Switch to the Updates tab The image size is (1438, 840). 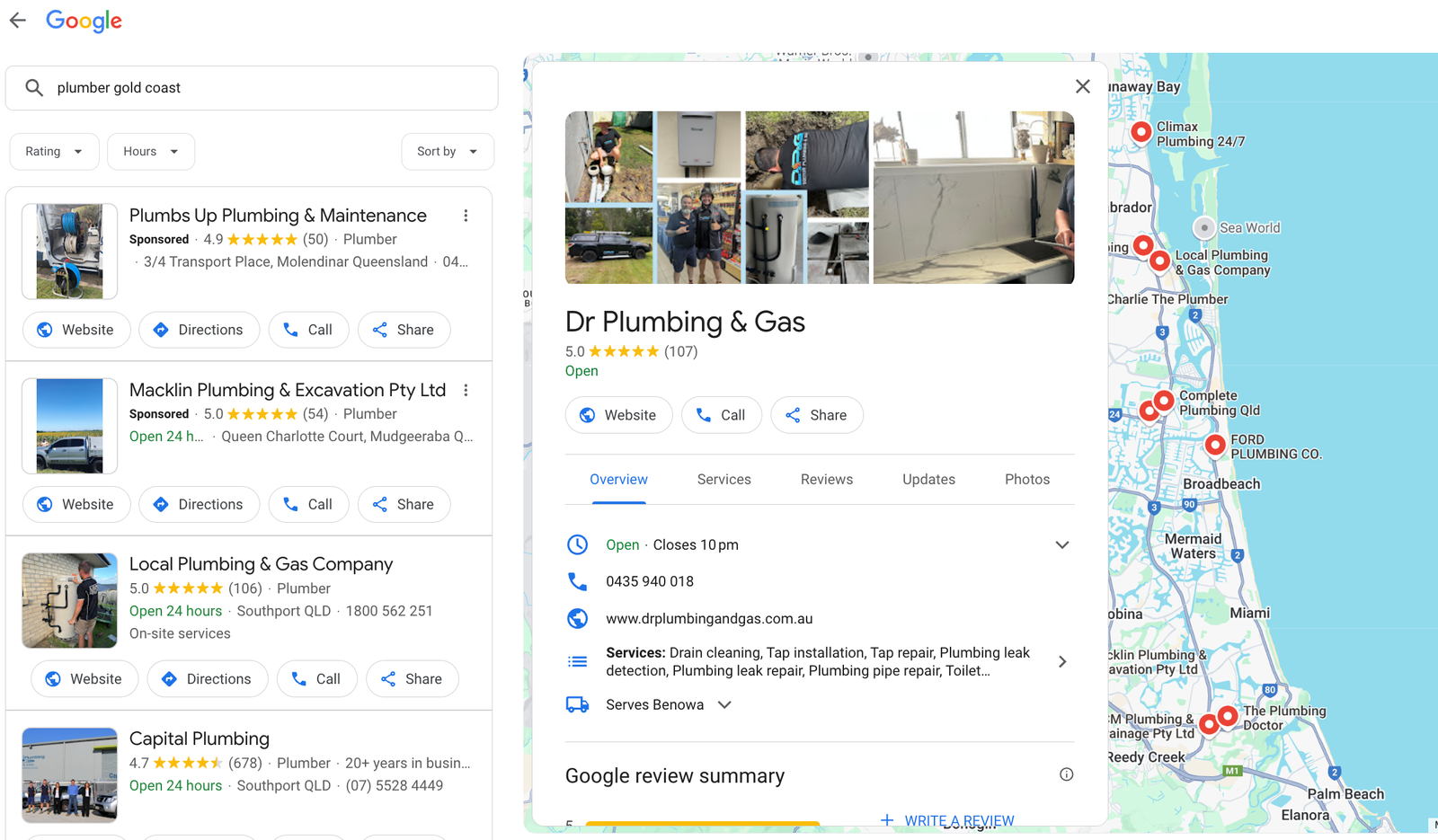click(x=928, y=480)
